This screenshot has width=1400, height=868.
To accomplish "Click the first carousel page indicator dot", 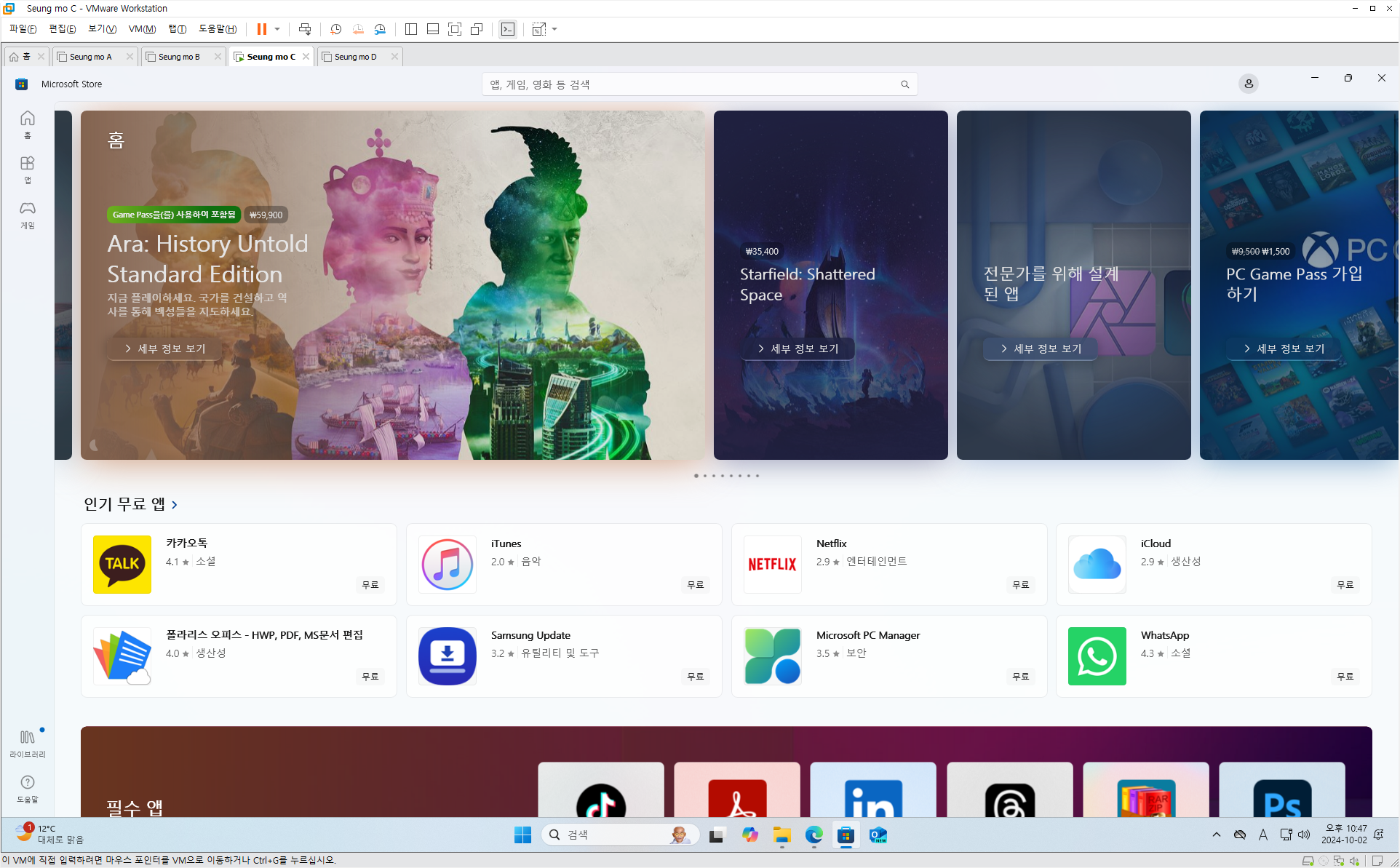I will (696, 476).
